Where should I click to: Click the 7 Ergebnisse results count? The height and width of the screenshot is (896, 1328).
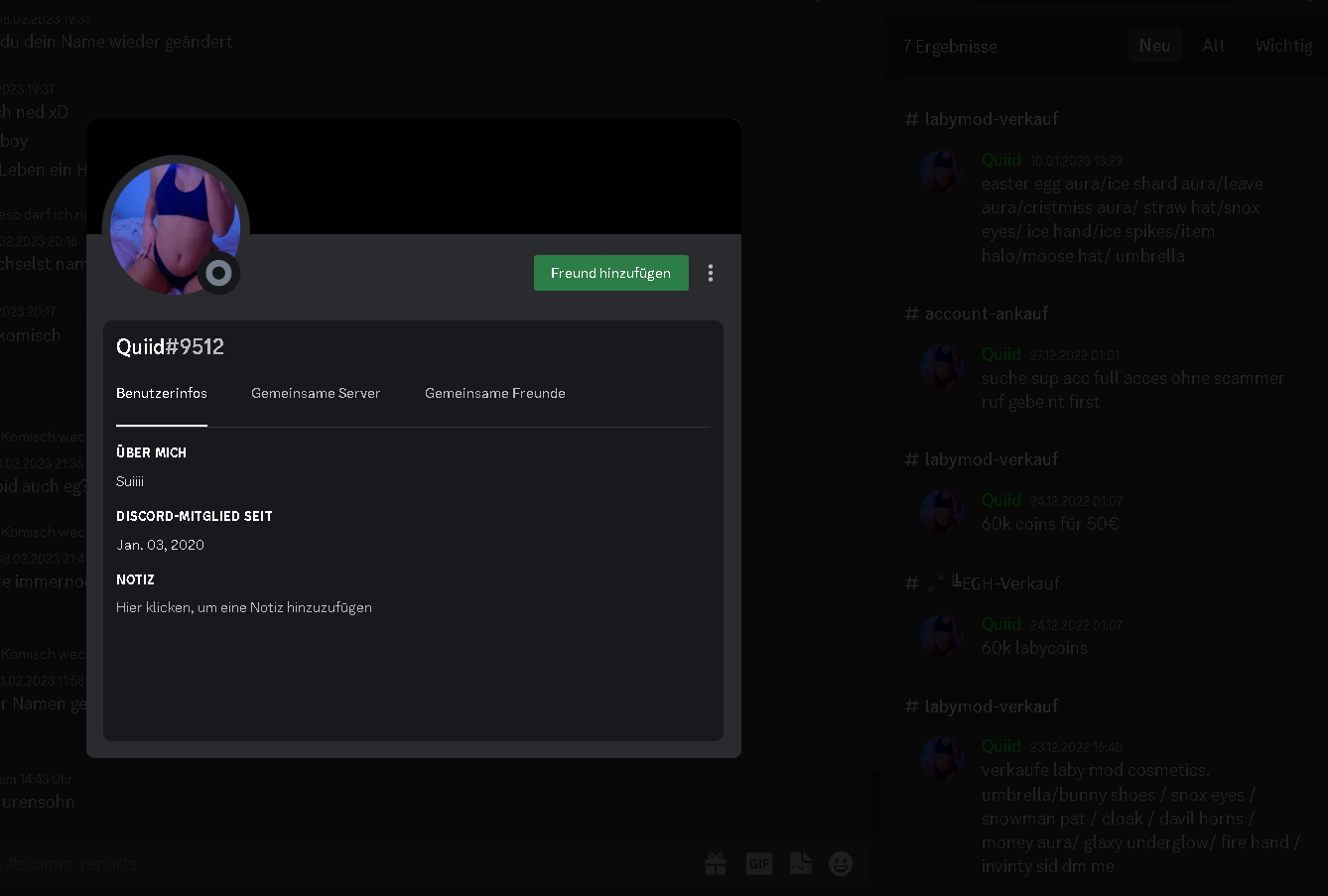click(950, 47)
